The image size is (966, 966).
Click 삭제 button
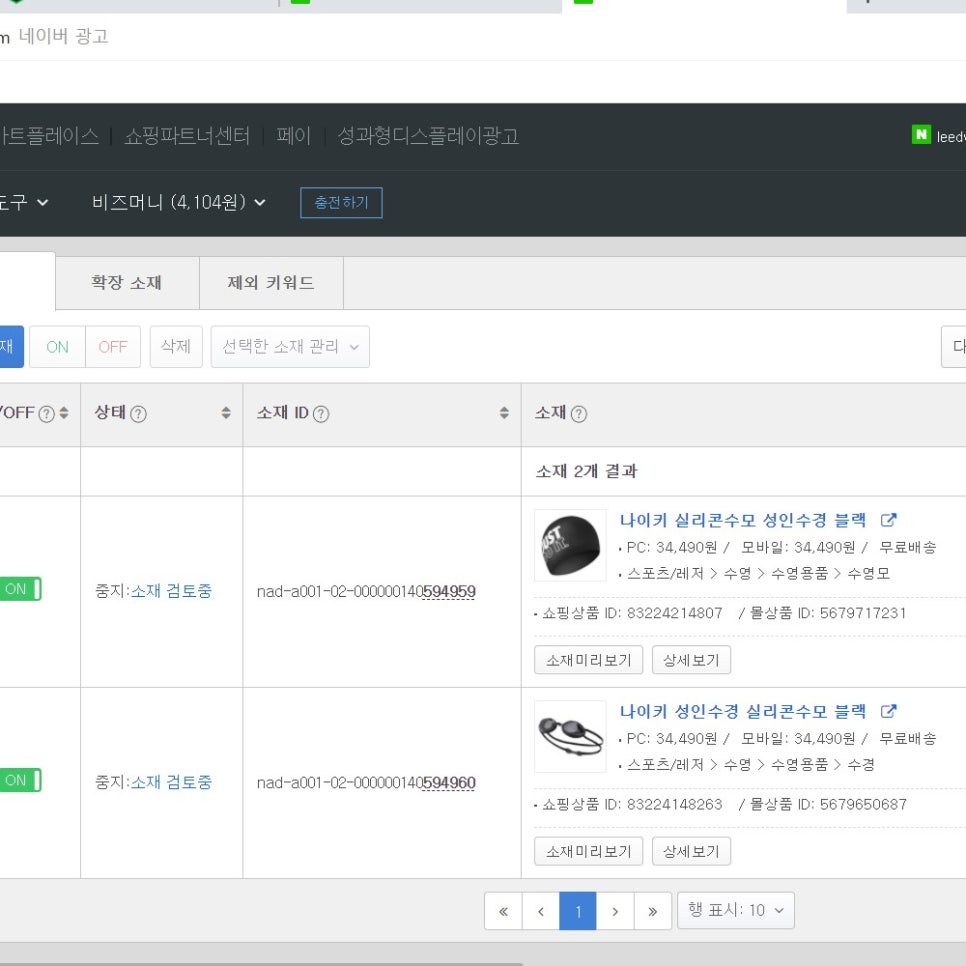(x=176, y=347)
